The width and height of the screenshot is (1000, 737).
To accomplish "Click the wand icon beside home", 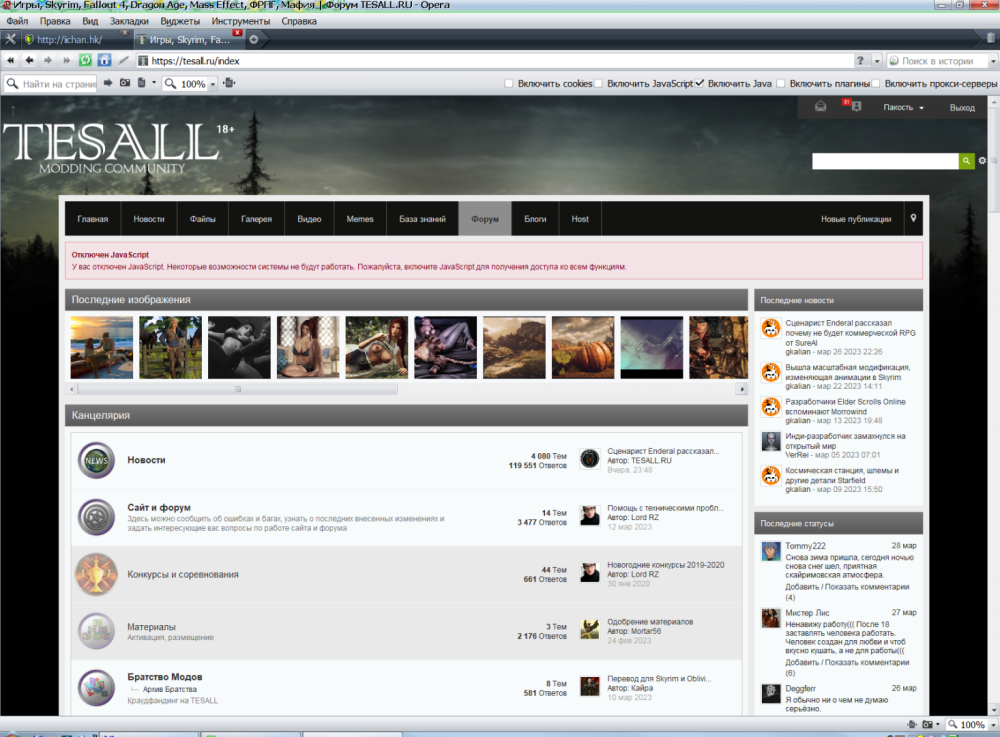I will coord(124,61).
